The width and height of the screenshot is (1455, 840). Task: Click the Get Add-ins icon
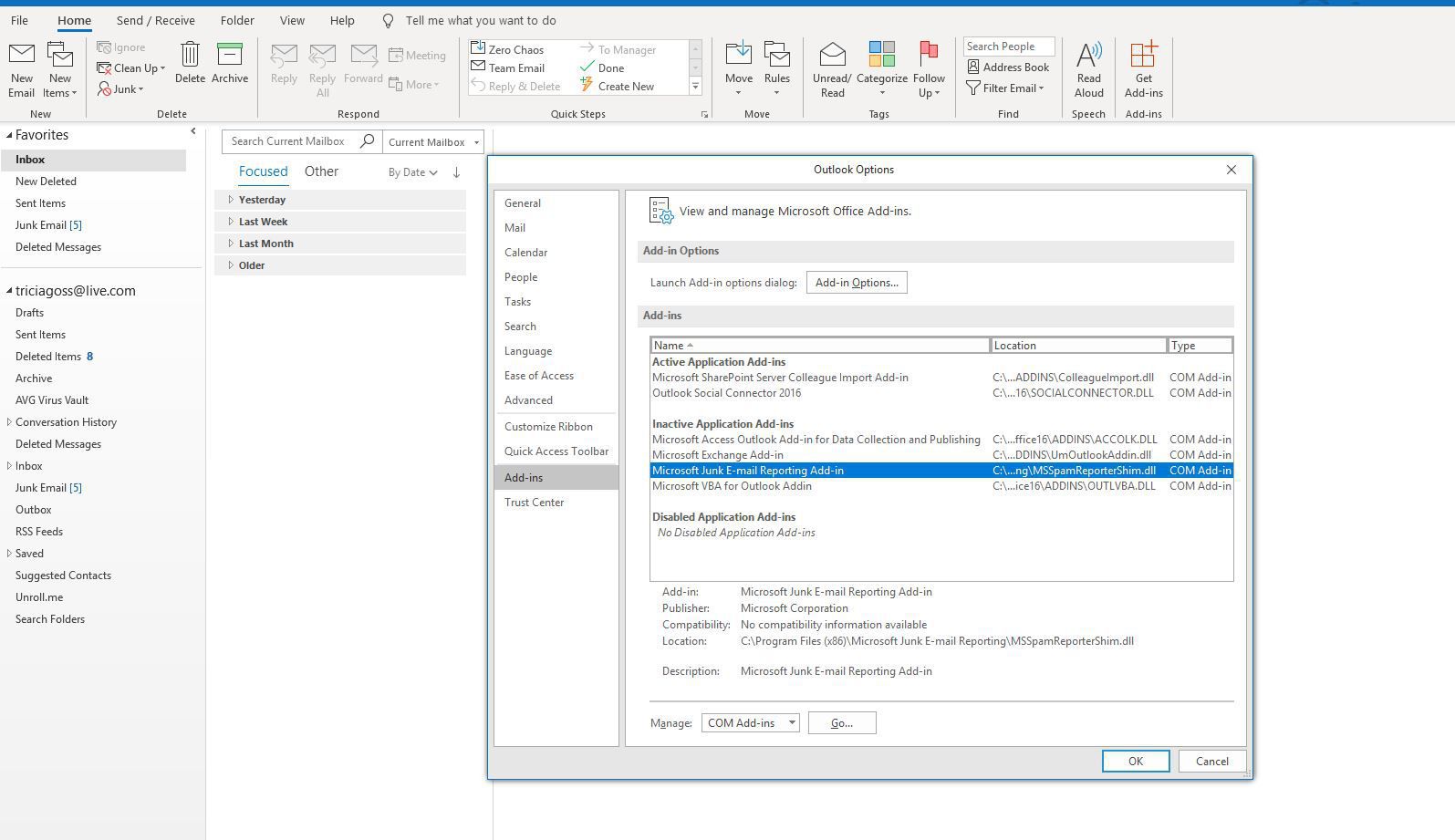click(1143, 55)
